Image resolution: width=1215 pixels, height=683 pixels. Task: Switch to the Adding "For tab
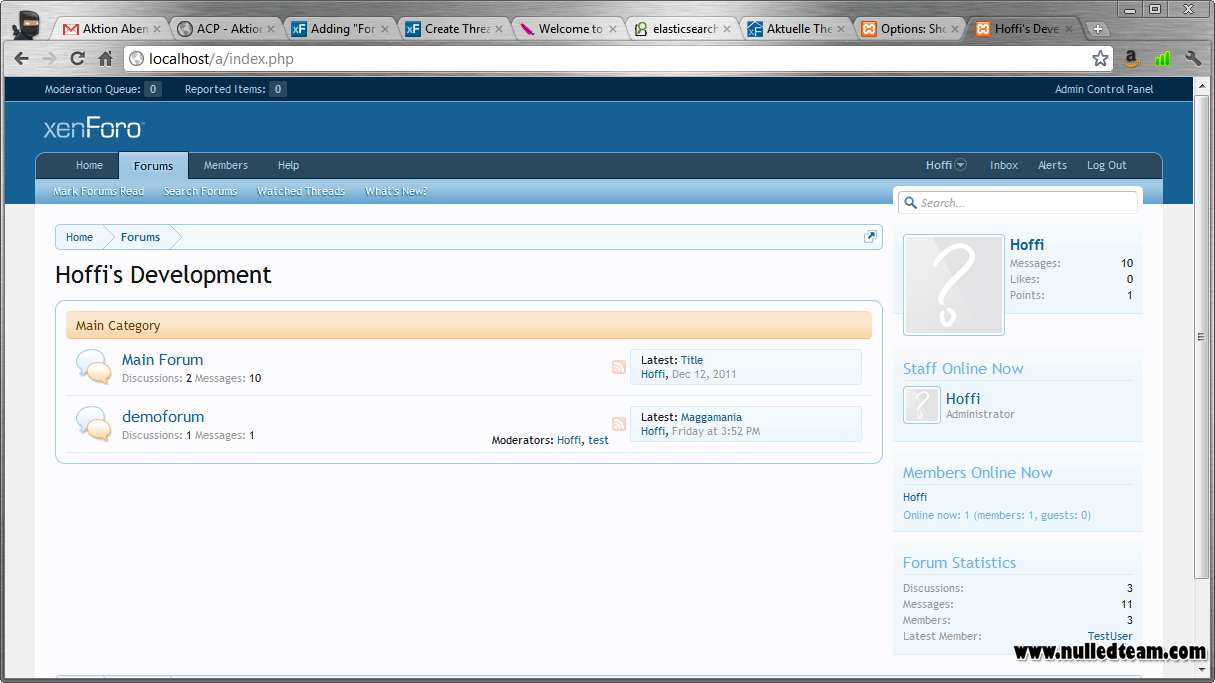click(339, 29)
